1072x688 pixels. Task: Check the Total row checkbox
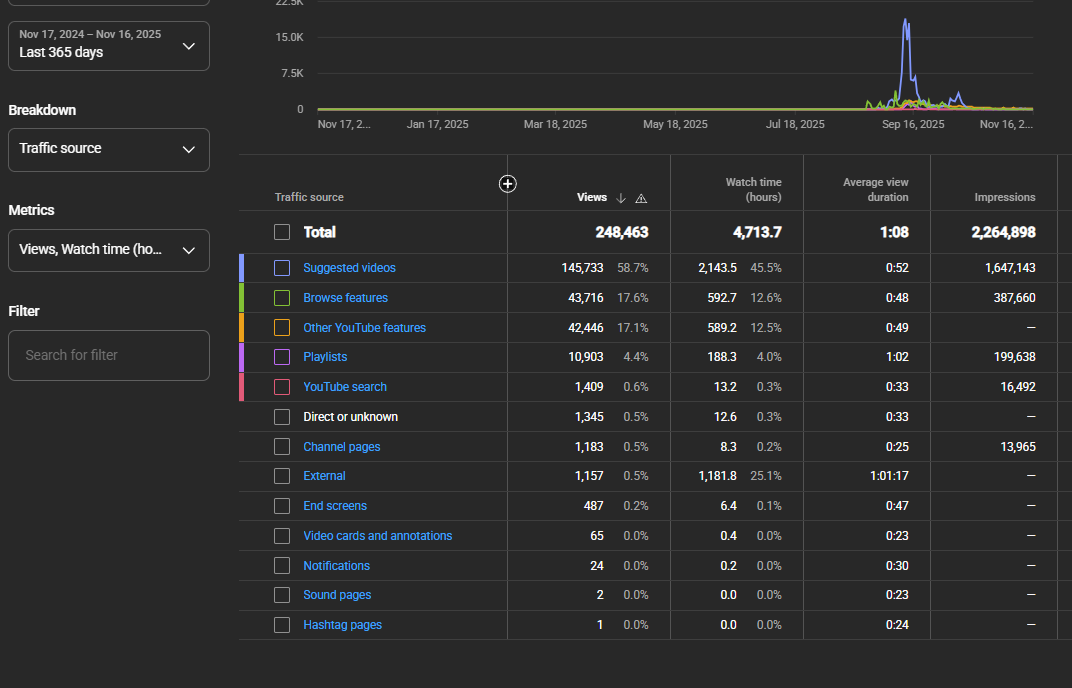coord(282,233)
